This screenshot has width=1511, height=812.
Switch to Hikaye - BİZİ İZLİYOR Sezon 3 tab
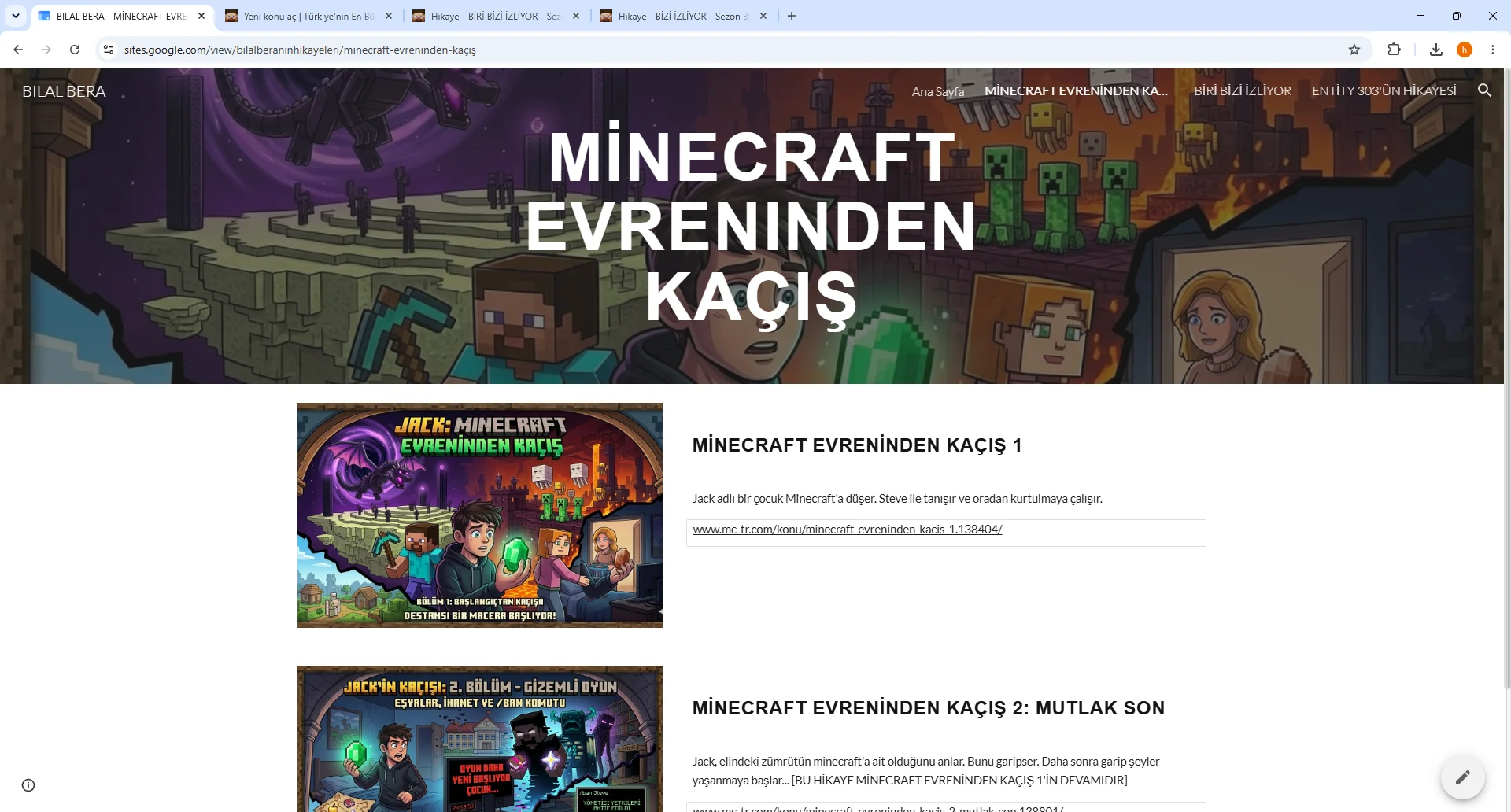tap(683, 16)
